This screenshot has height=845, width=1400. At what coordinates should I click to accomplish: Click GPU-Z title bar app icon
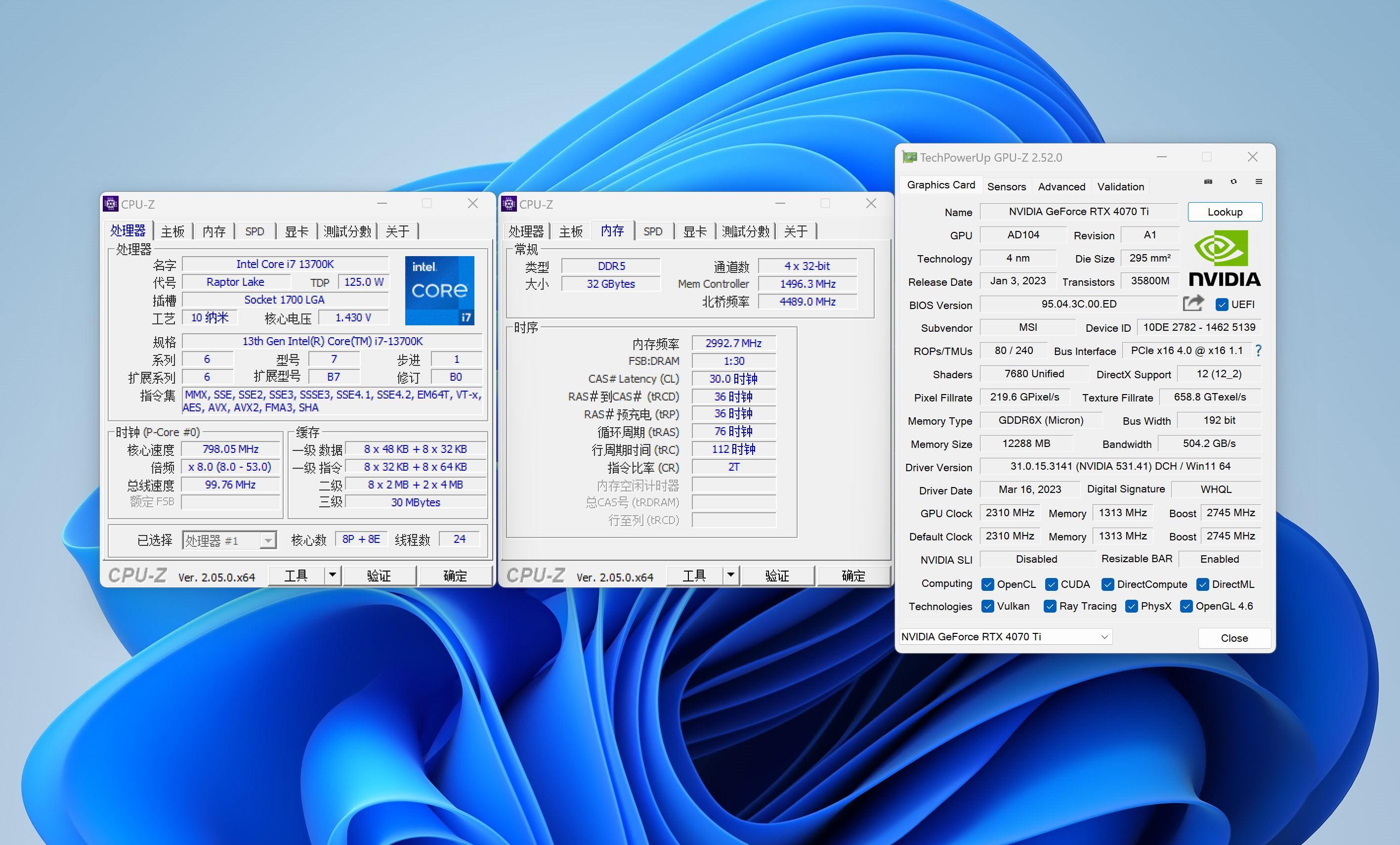(x=910, y=157)
